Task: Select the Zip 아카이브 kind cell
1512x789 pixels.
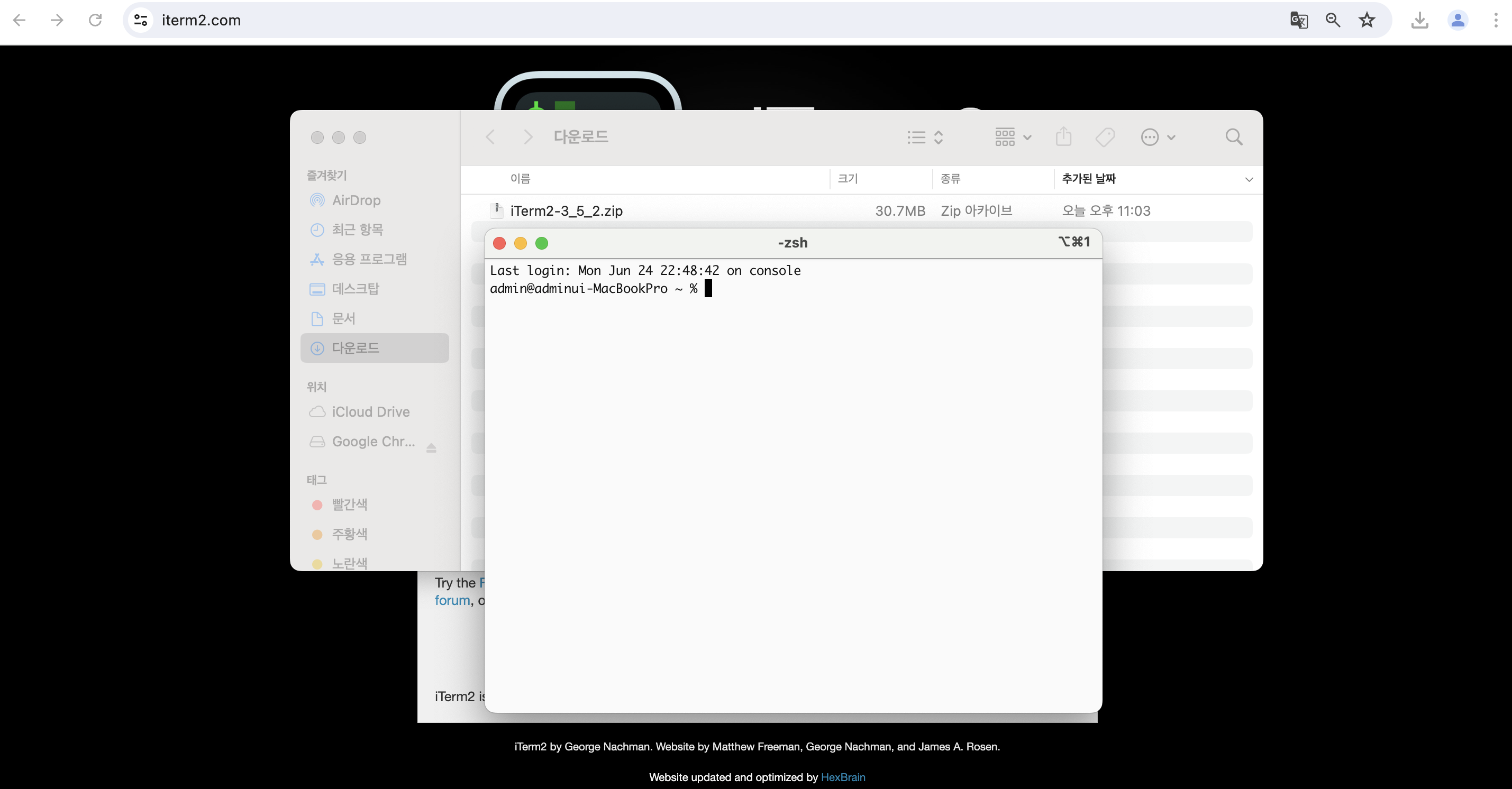Action: [x=976, y=211]
